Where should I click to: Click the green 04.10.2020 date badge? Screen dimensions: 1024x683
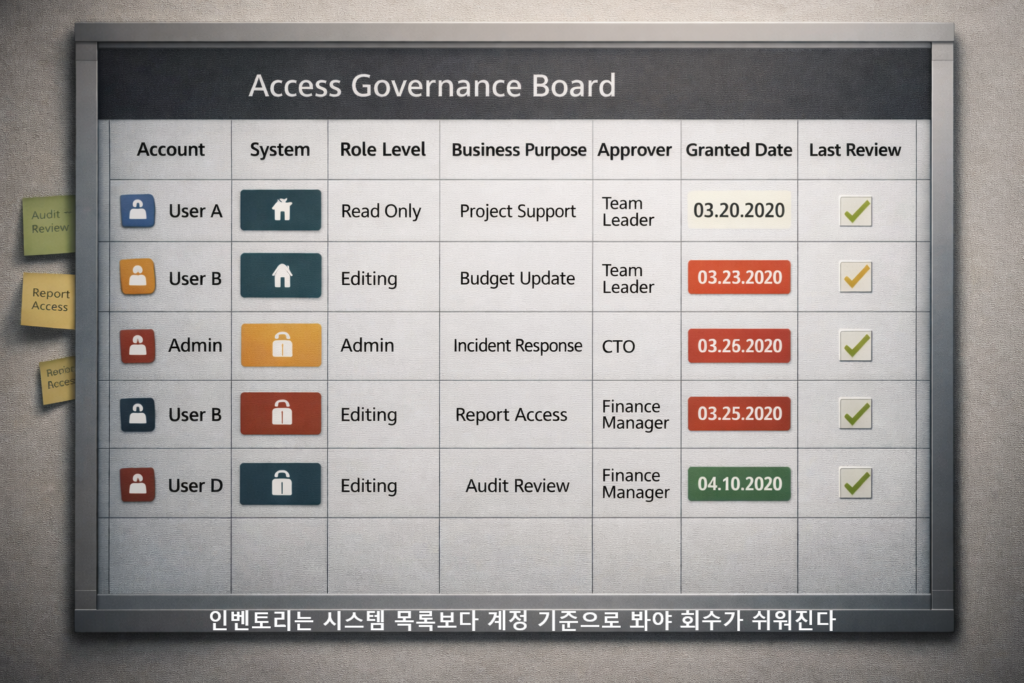pos(739,484)
